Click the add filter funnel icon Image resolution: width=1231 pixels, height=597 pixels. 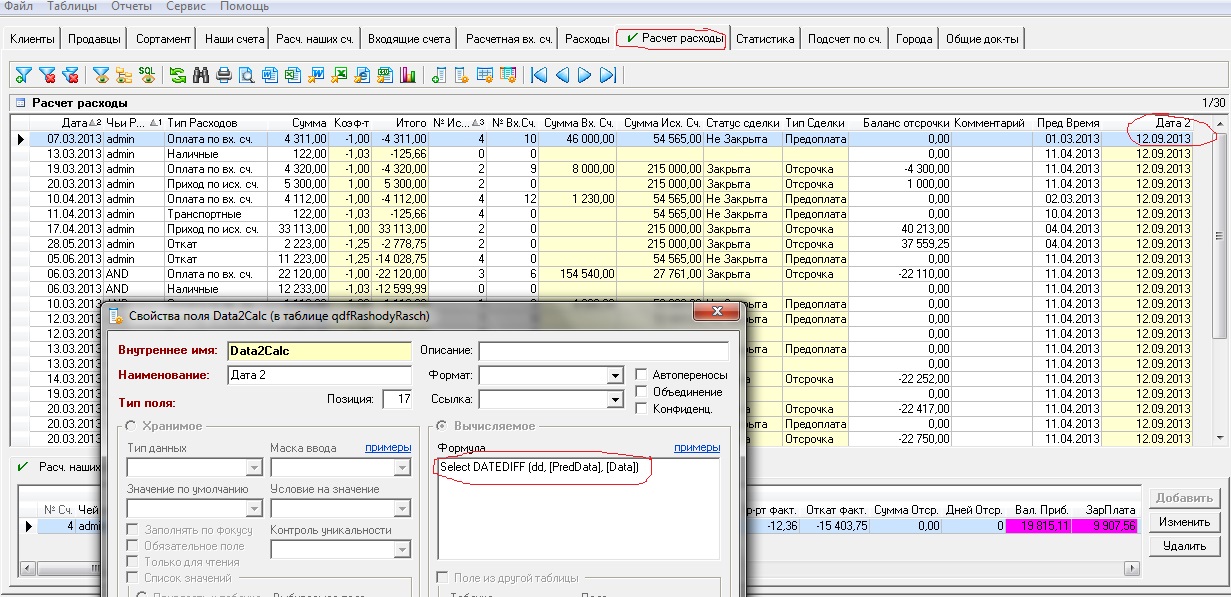24,75
